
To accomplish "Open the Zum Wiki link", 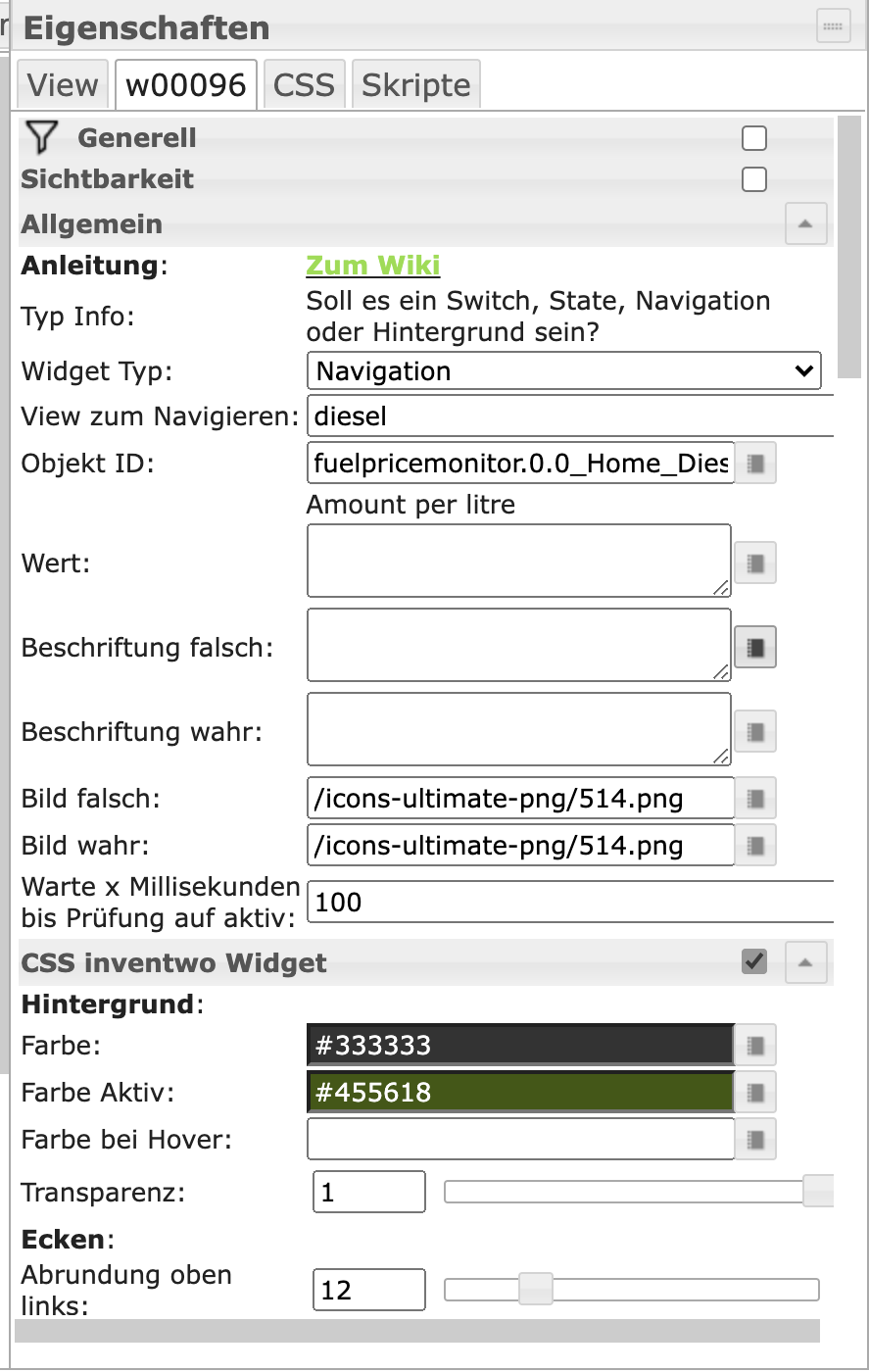I will pyautogui.click(x=373, y=266).
